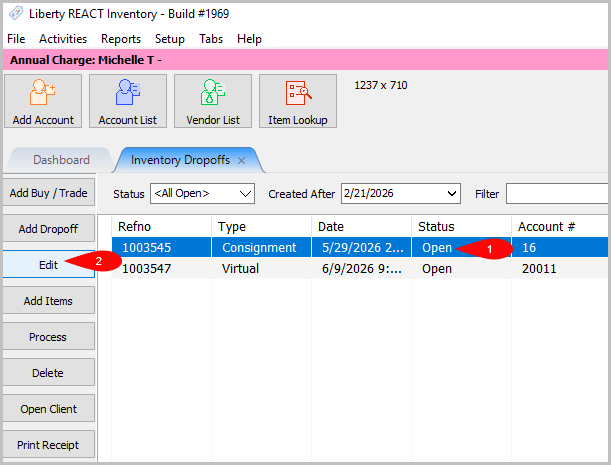Click the Delete button
The height and width of the screenshot is (465, 611).
(x=49, y=373)
